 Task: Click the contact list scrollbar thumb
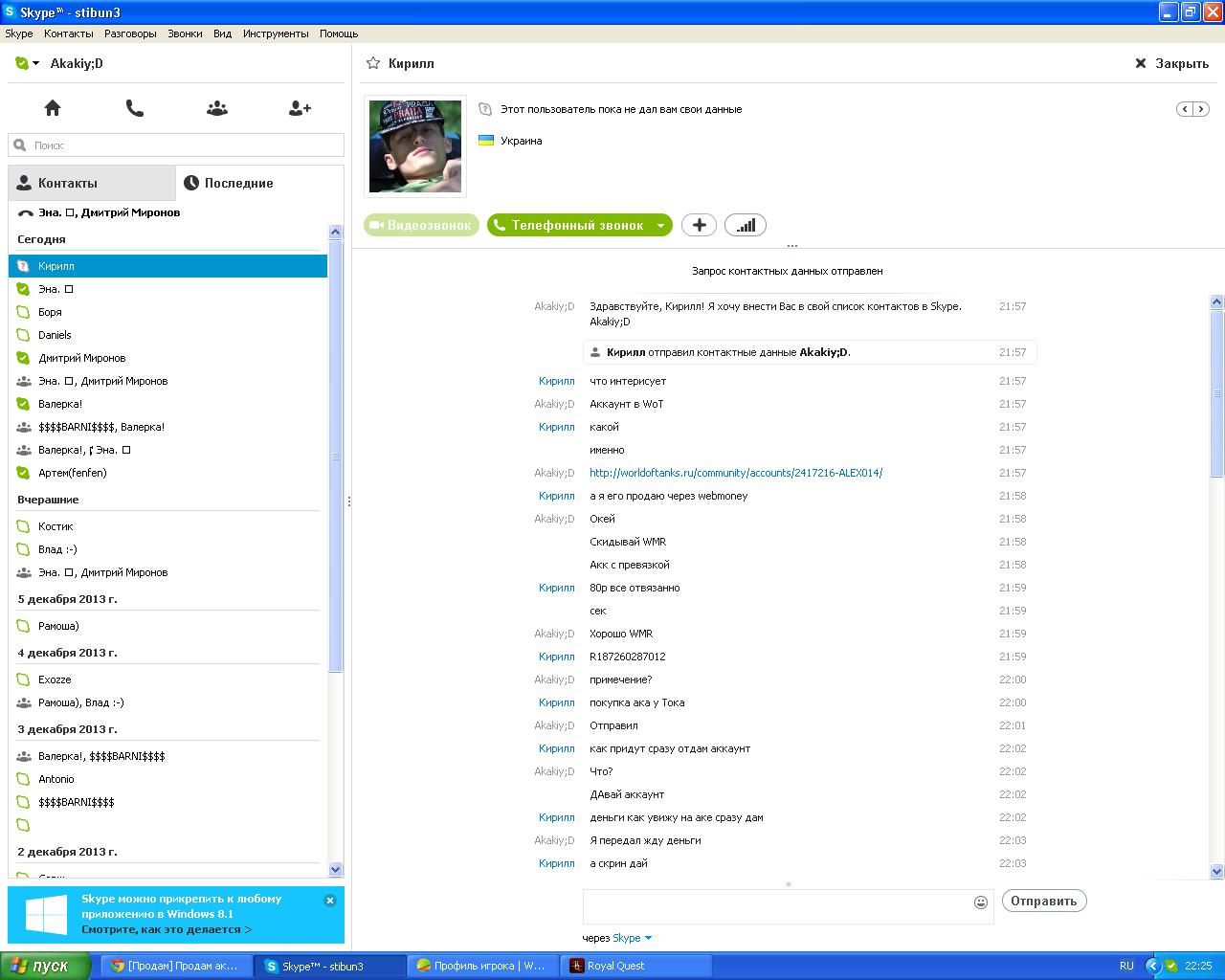coord(335,456)
